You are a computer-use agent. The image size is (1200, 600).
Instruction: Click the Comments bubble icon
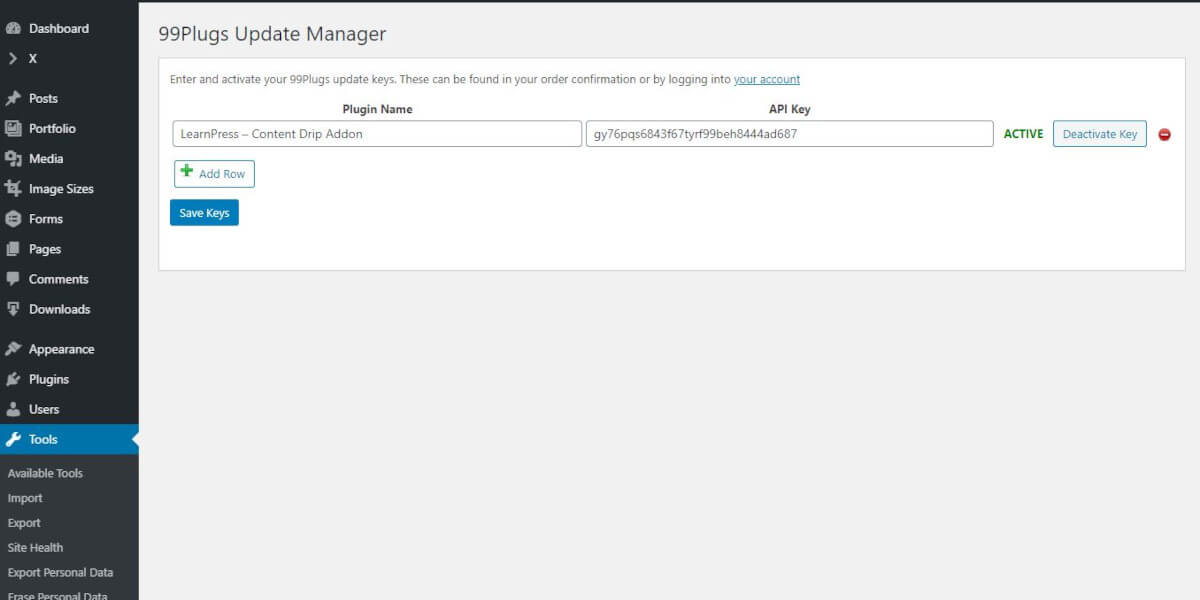tap(13, 279)
